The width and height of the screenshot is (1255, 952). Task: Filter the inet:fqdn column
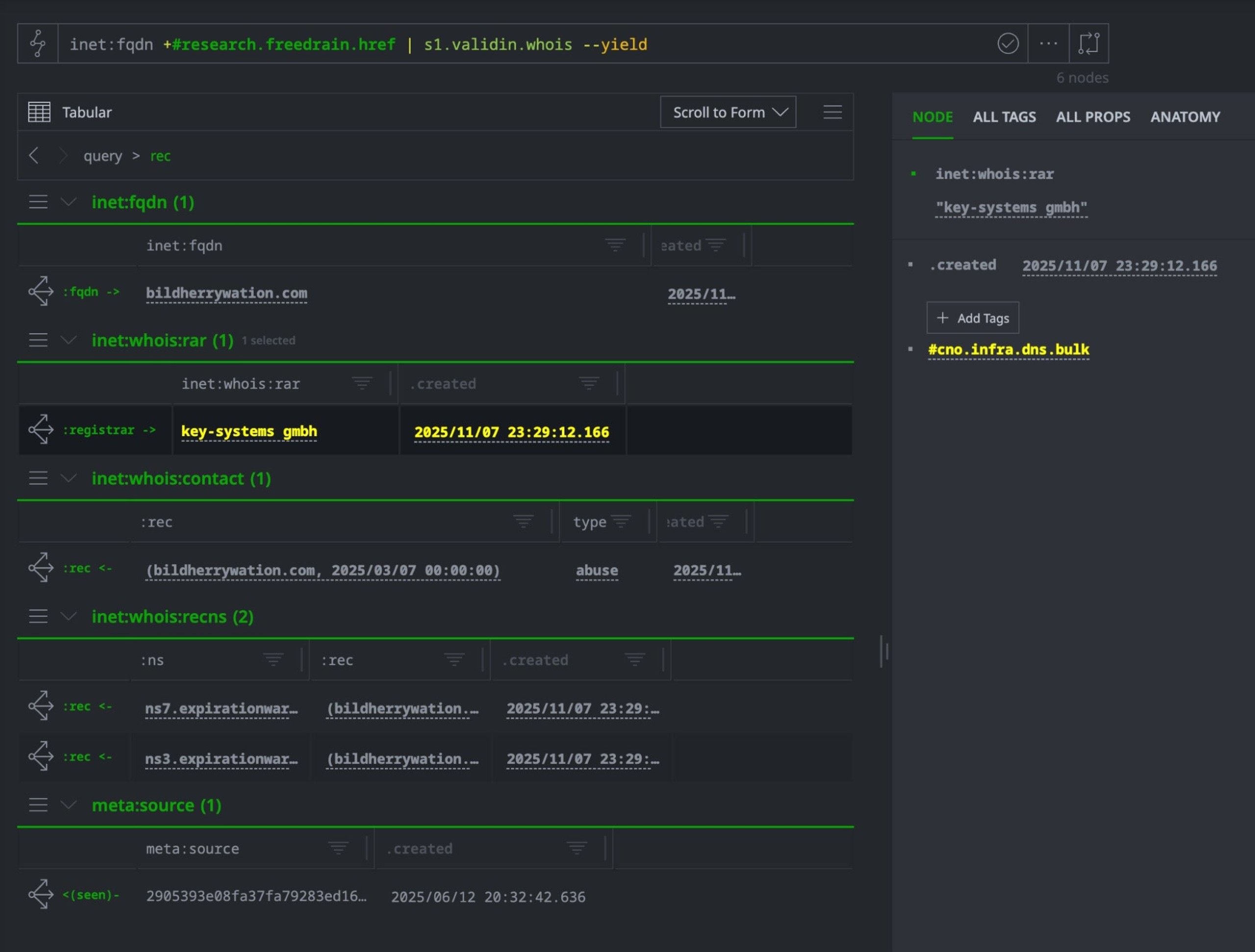coord(615,245)
